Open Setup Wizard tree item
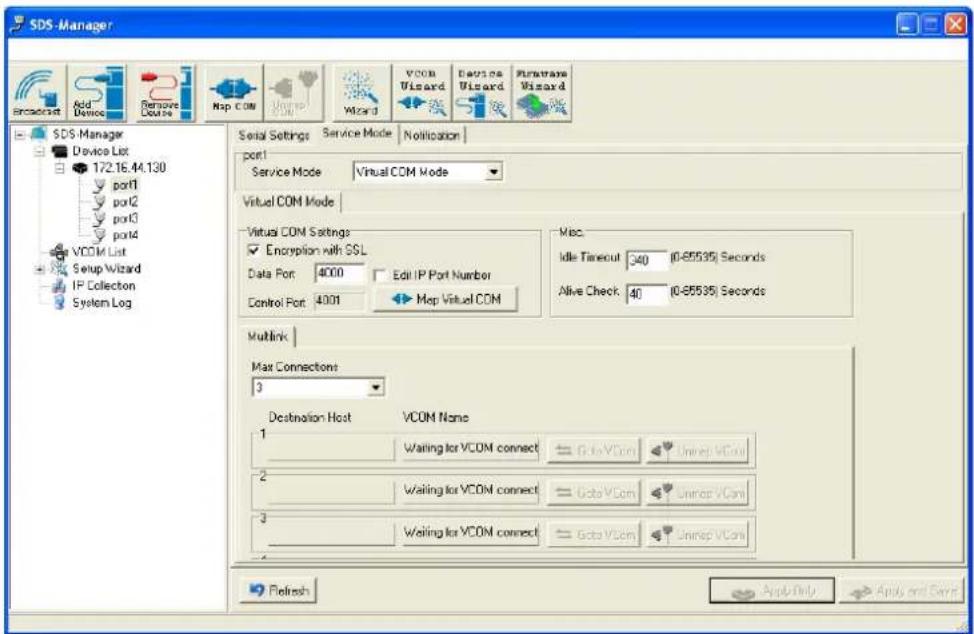Image resolution: width=974 pixels, height=634 pixels. click(x=106, y=269)
